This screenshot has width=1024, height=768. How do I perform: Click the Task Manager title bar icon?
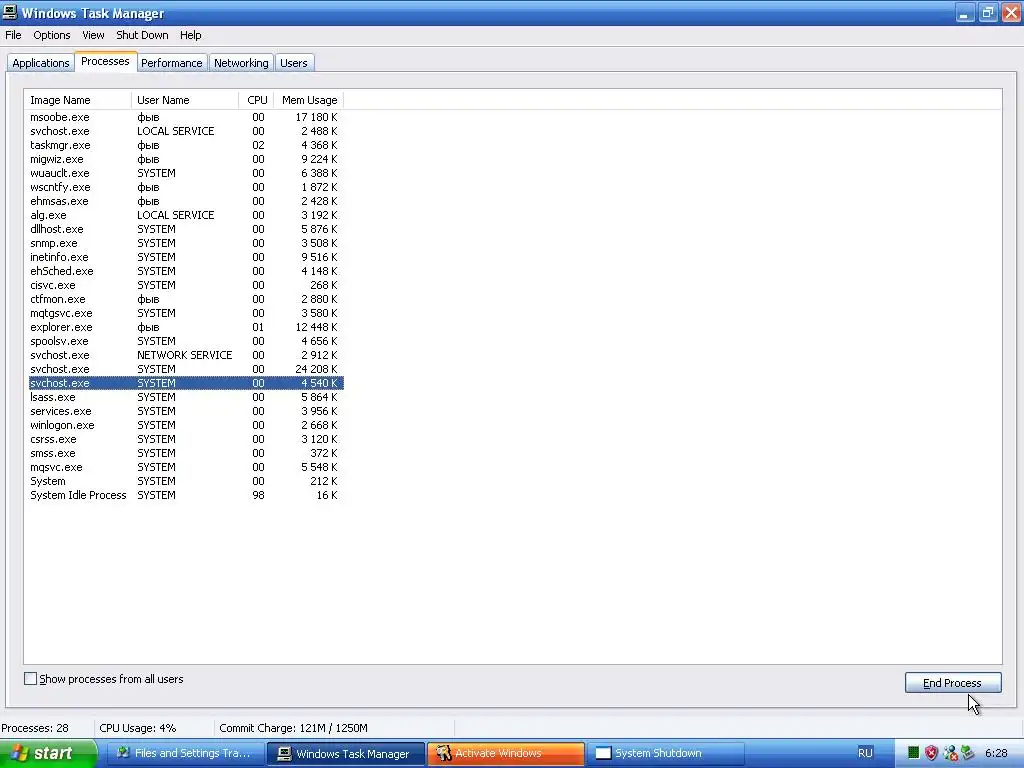[10, 12]
